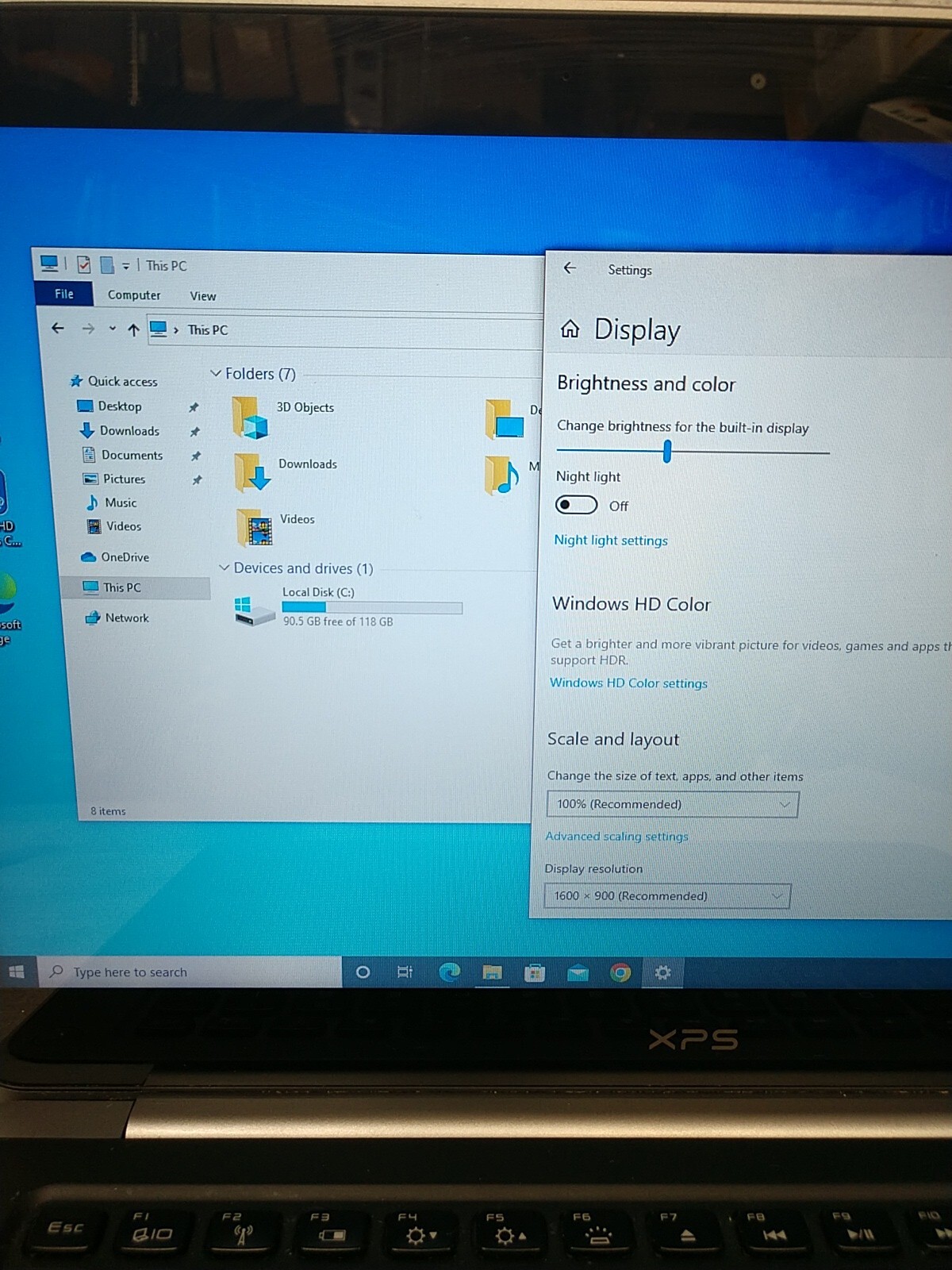Click the Start button on taskbar
This screenshot has width=952, height=1270.
(x=17, y=972)
